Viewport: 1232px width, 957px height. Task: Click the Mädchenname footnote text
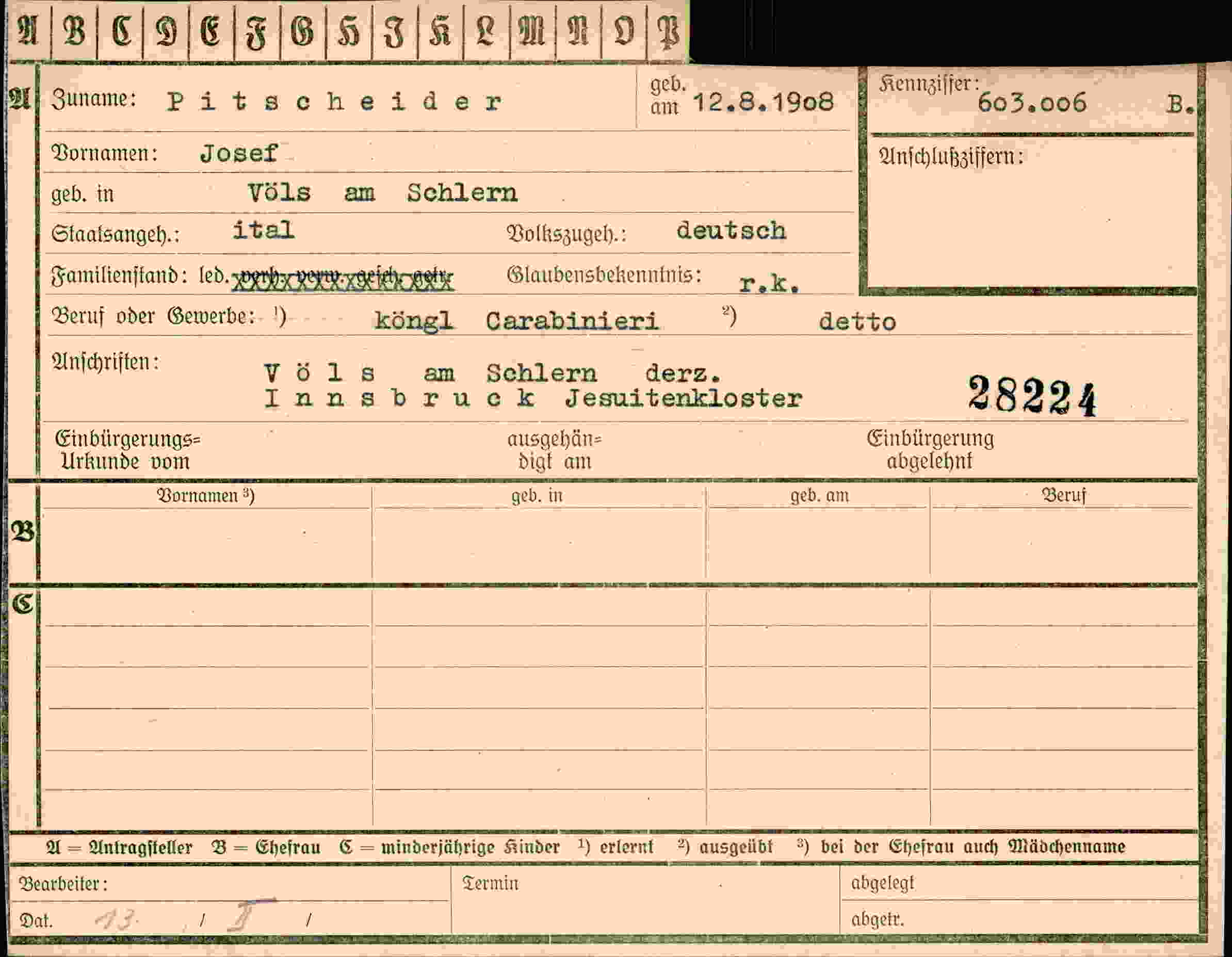point(1066,847)
